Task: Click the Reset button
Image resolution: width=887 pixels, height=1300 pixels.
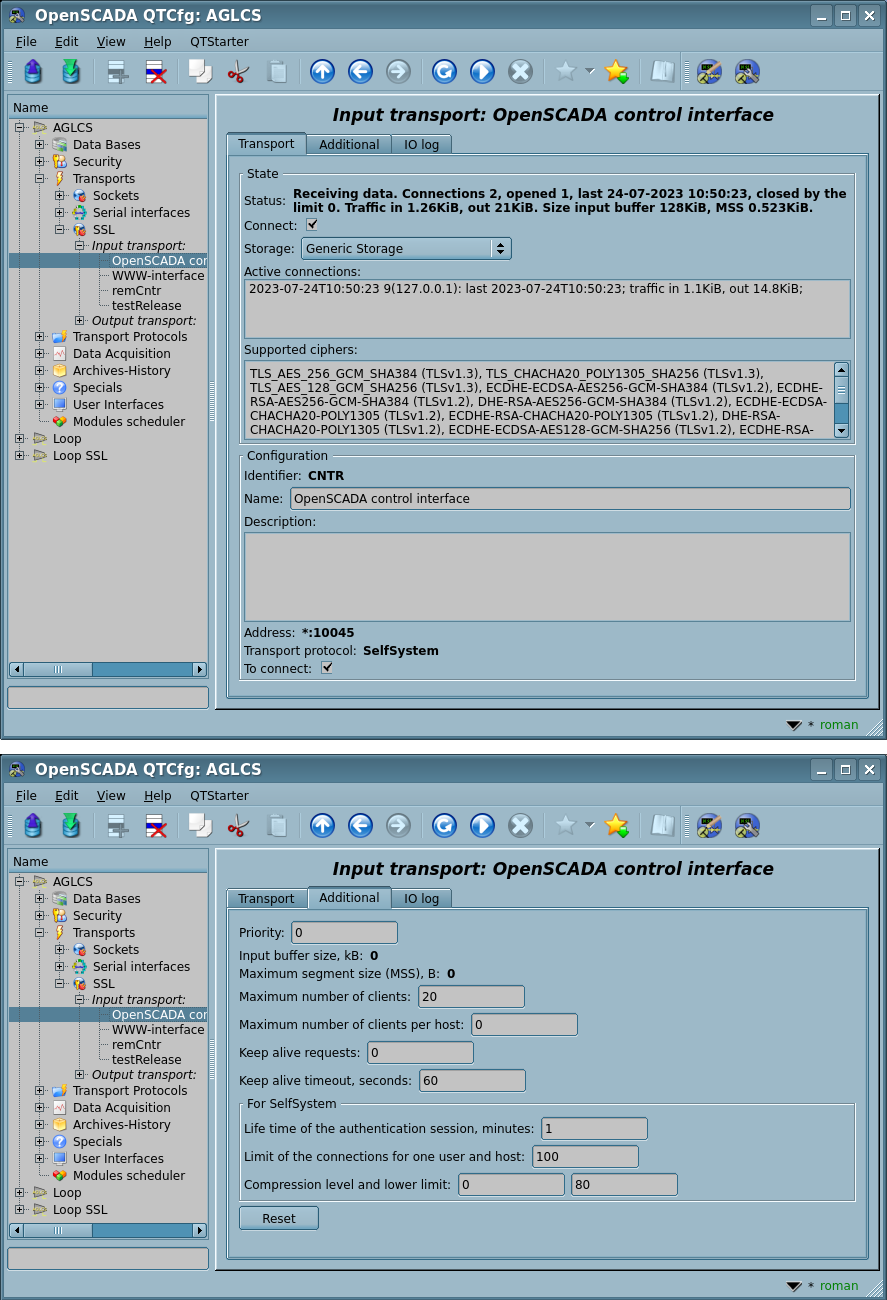Action: pos(279,1218)
